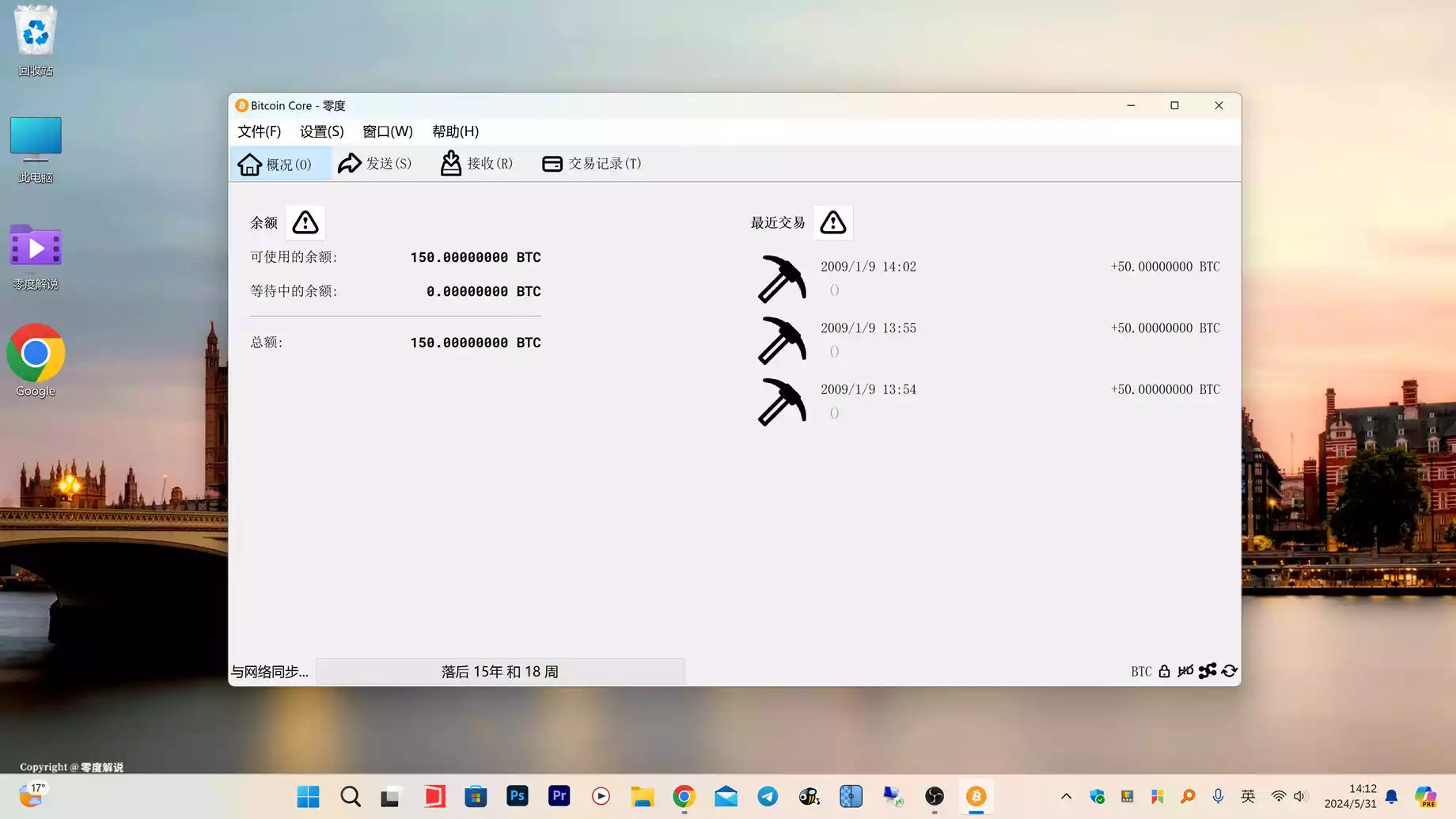
Task: Open the mined transaction from 2009/1/9 14:02
Action: pyautogui.click(x=988, y=278)
